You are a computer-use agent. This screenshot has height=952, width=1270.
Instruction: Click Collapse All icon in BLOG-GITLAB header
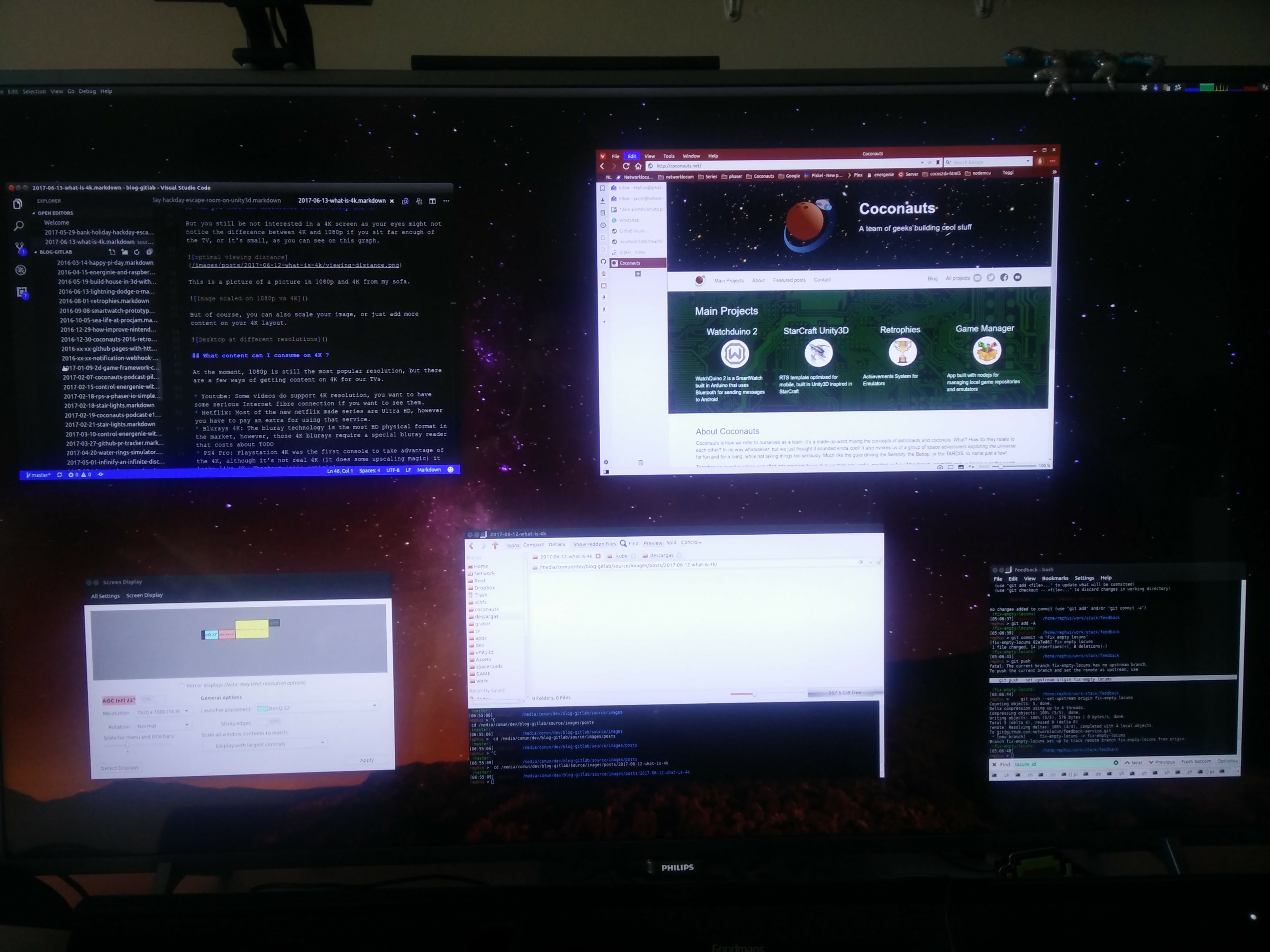tap(149, 252)
